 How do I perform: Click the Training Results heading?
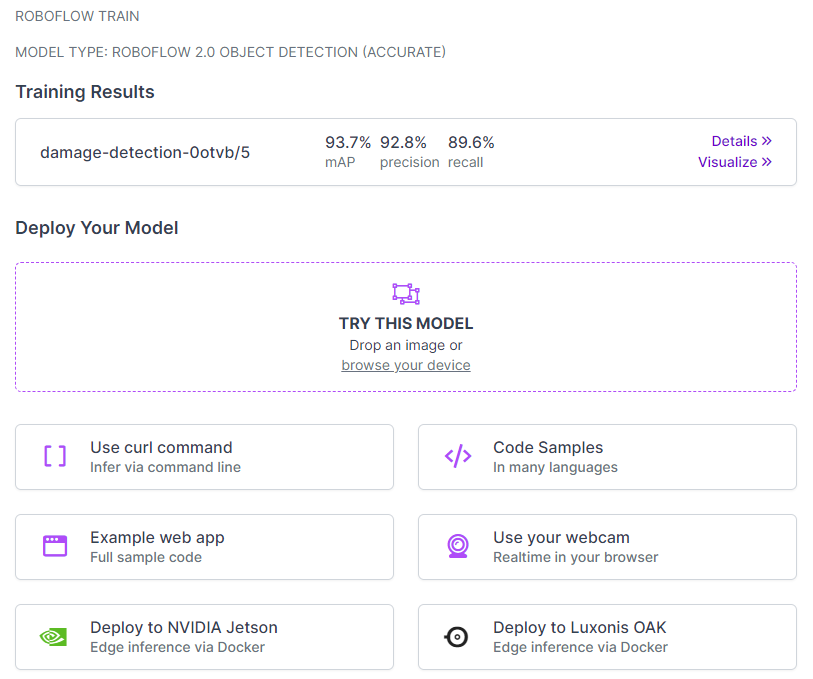pyautogui.click(x=85, y=92)
